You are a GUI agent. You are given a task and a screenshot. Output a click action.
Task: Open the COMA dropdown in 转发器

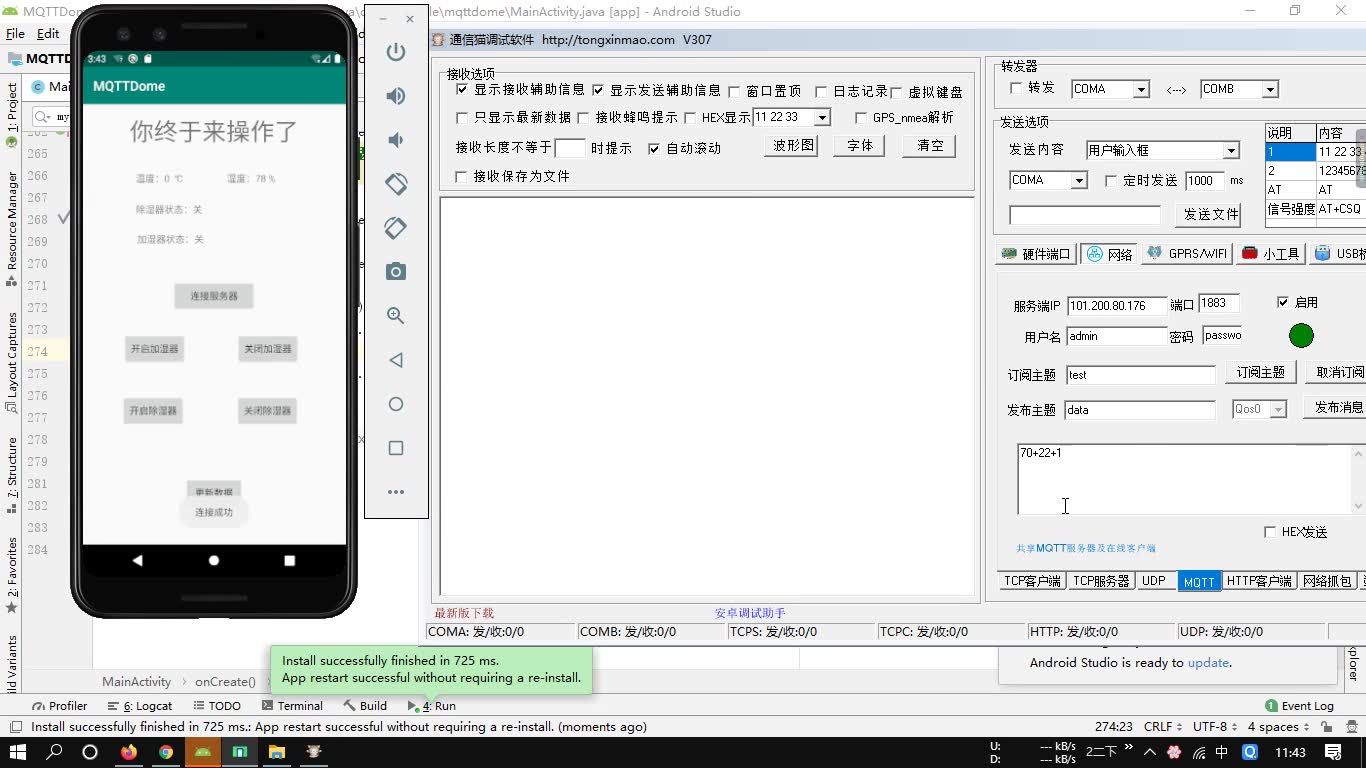(x=1141, y=89)
